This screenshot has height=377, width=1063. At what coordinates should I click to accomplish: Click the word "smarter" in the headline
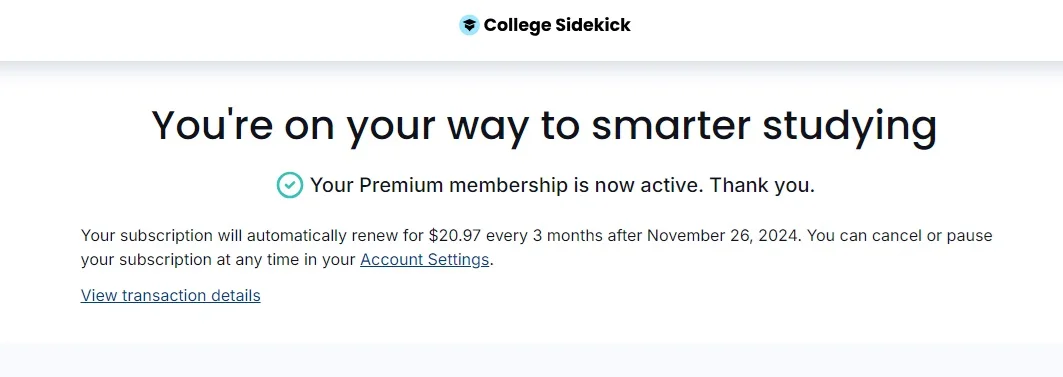click(670, 126)
